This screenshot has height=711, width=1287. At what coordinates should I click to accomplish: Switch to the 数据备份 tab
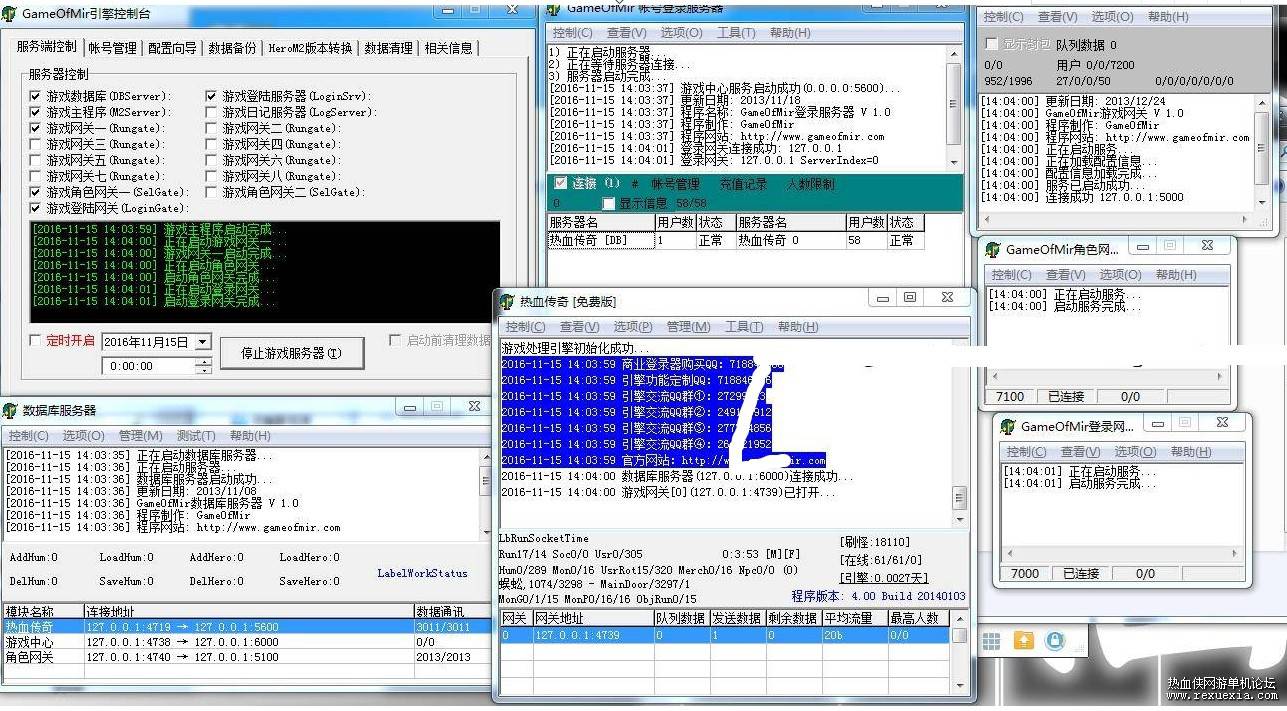coord(232,48)
